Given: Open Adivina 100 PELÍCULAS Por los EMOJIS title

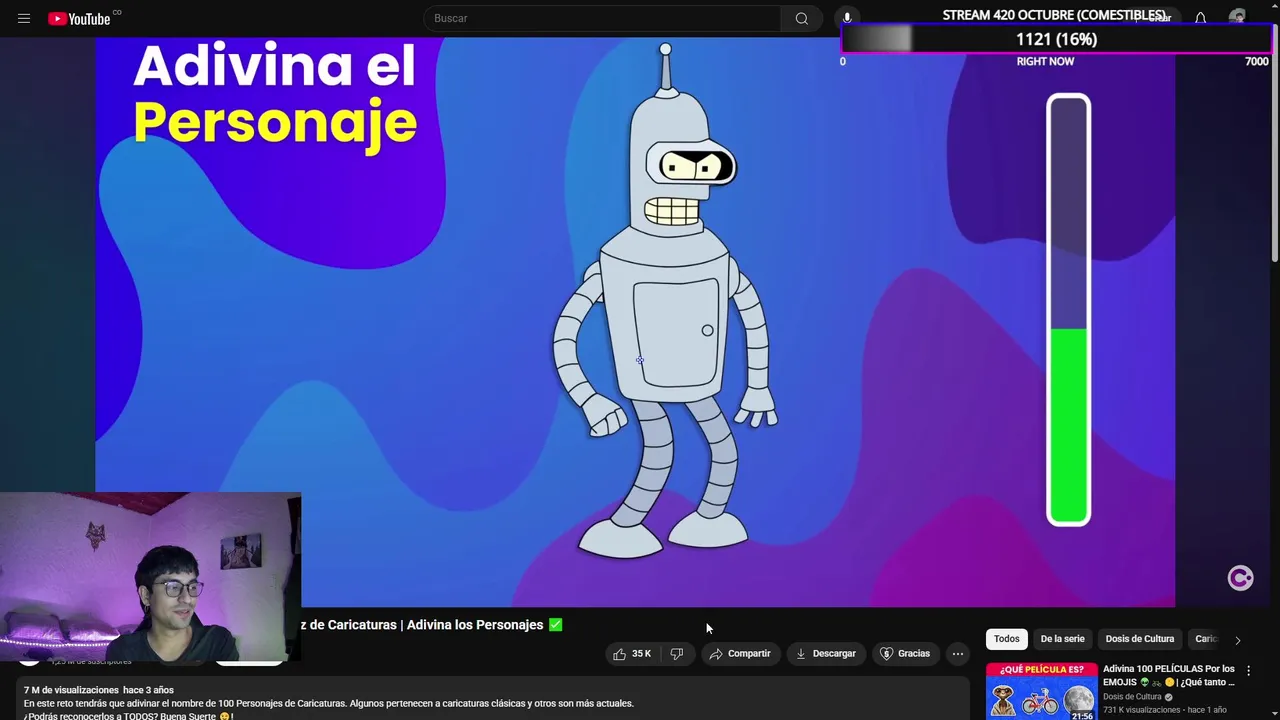Looking at the screenshot, I should tap(1169, 675).
